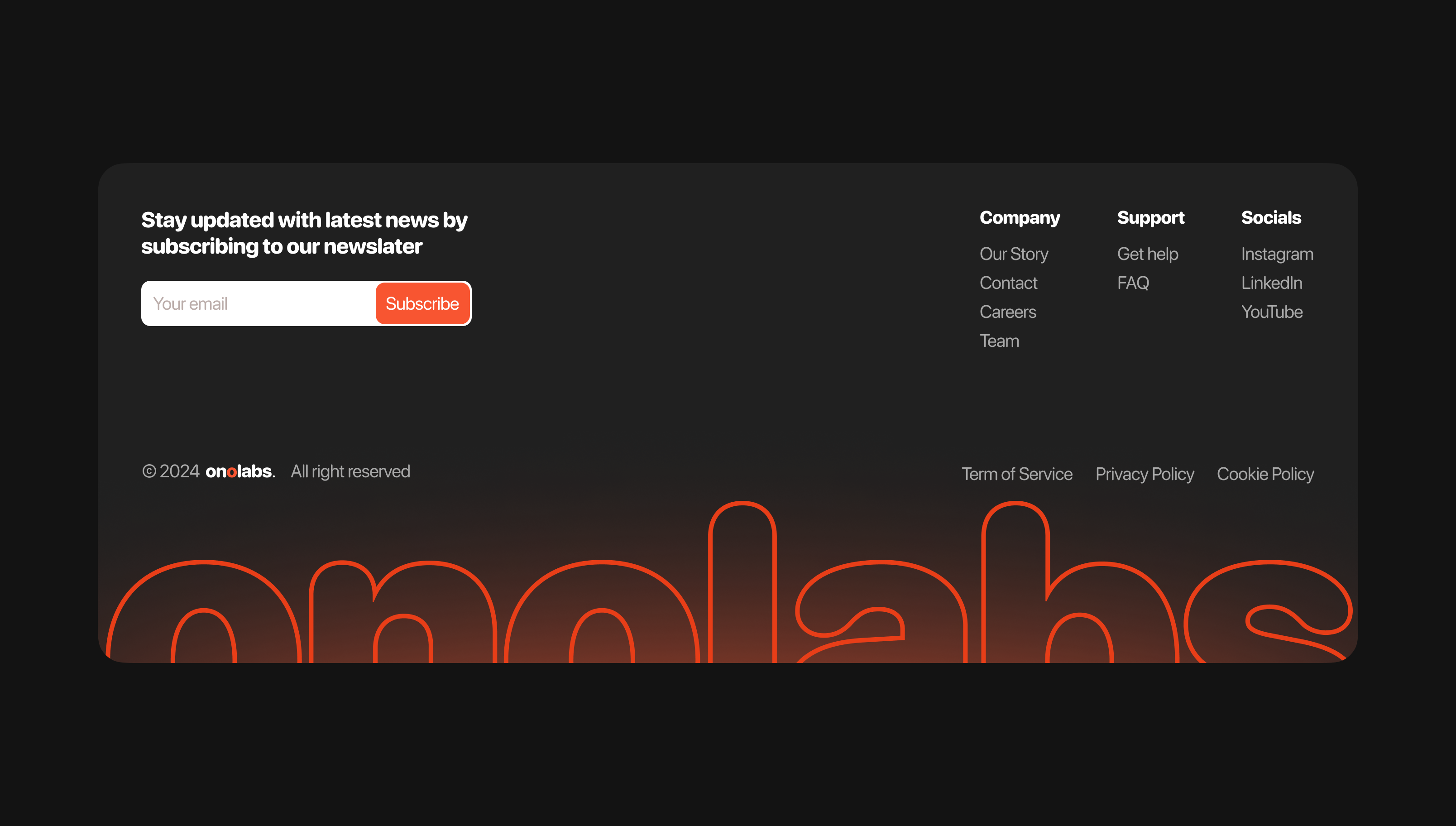Click the newsletter headline text
The height and width of the screenshot is (826, 1456).
click(304, 233)
